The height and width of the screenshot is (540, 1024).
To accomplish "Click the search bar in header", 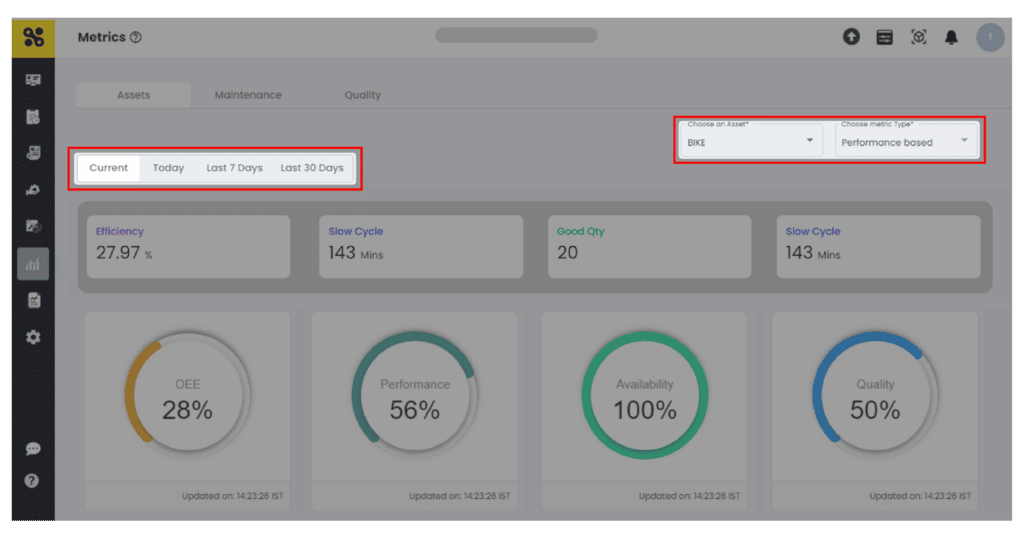I will (516, 35).
